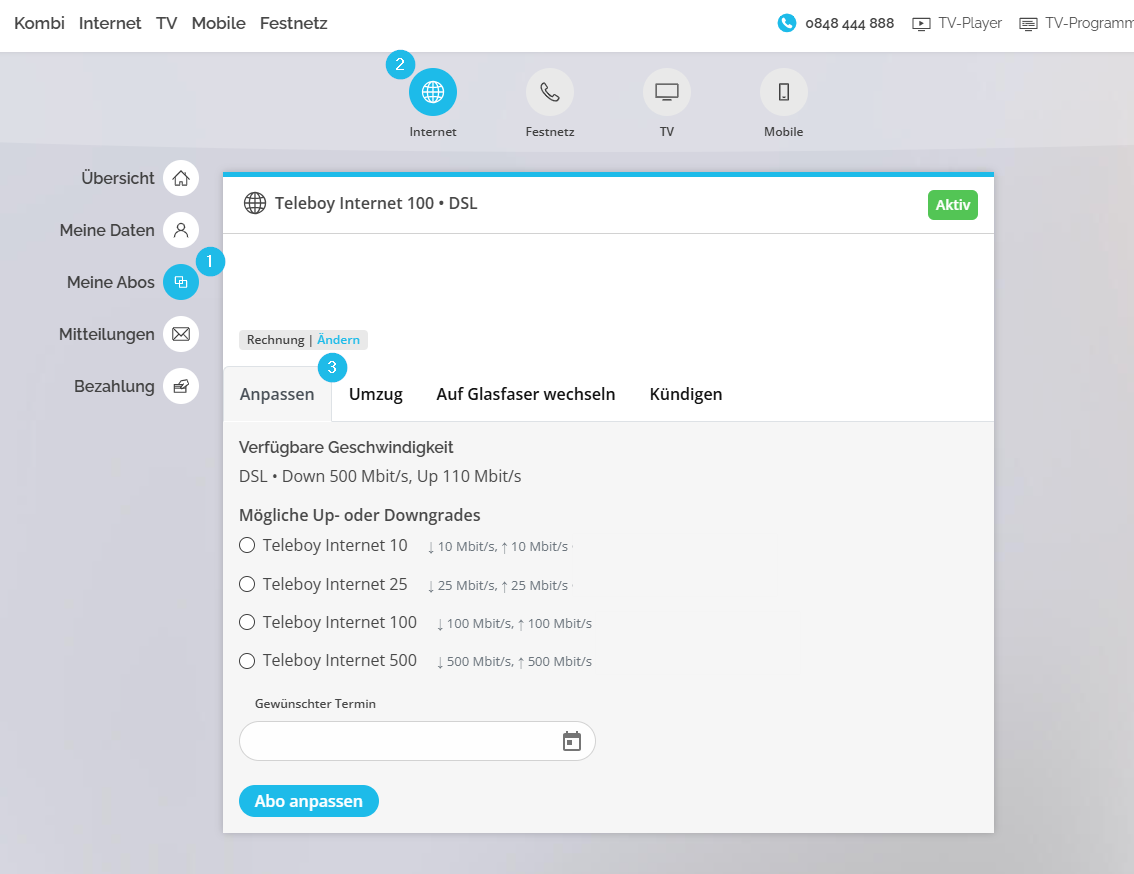
Task: Open the TV menu in top navigation
Action: tap(166, 23)
